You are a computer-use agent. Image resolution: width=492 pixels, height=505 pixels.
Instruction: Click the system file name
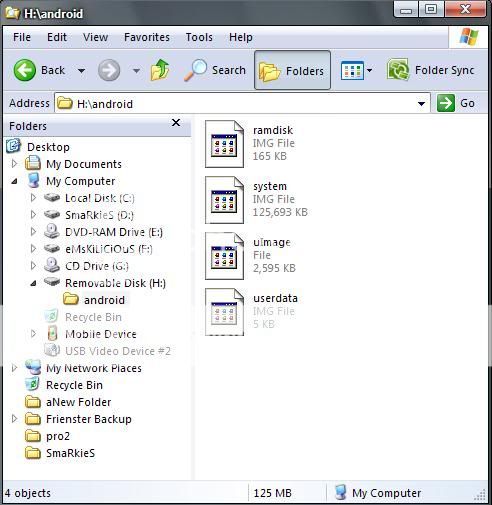270,186
